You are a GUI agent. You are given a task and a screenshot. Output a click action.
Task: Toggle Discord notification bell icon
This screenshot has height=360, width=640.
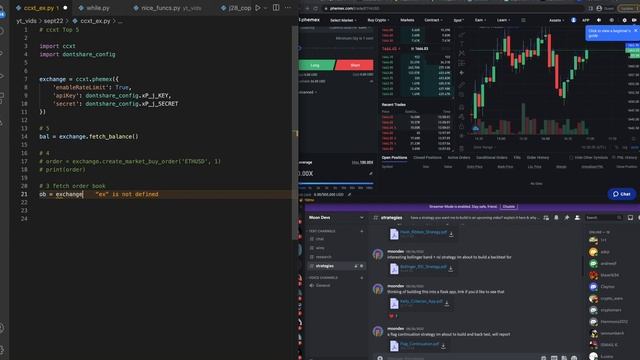coord(556,218)
